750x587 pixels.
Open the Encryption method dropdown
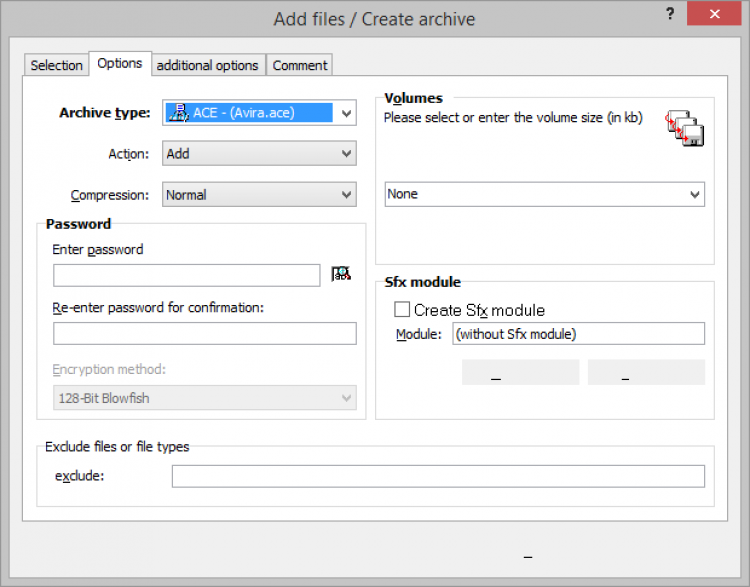pos(346,398)
